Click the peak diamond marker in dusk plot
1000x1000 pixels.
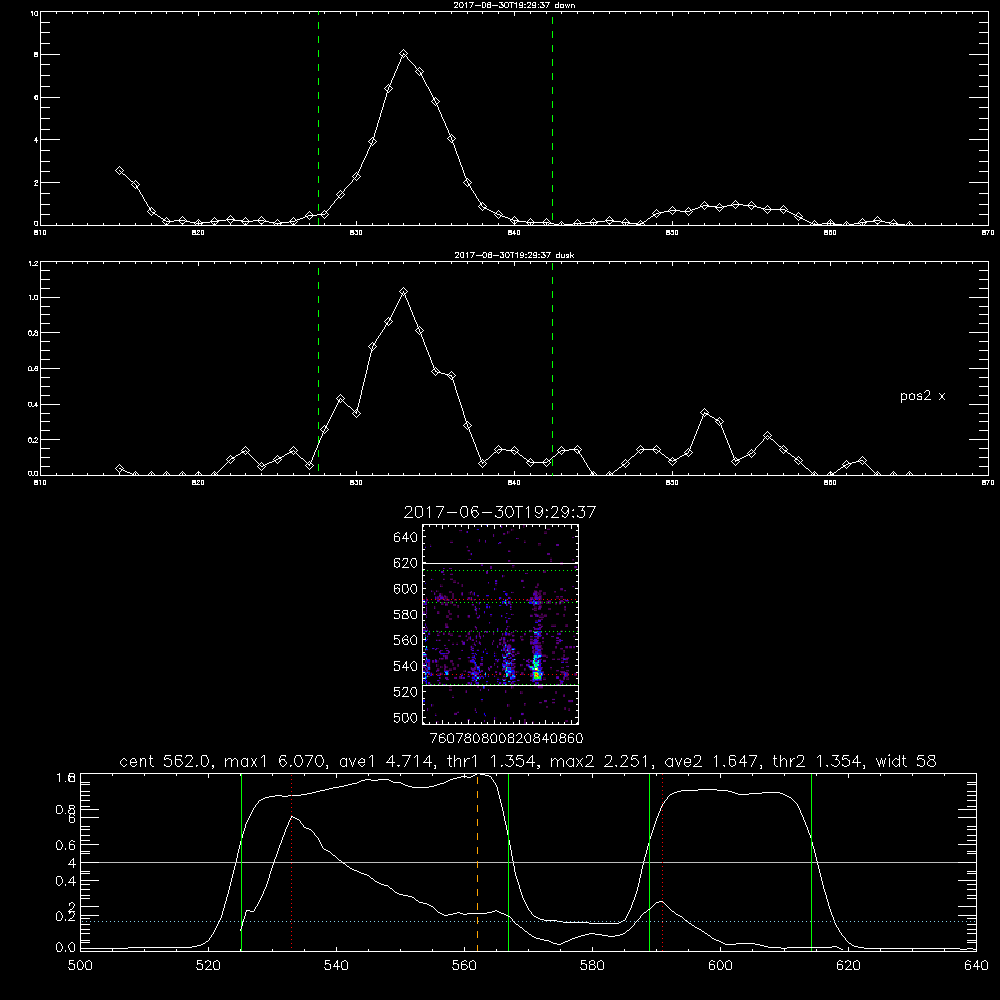point(403,291)
